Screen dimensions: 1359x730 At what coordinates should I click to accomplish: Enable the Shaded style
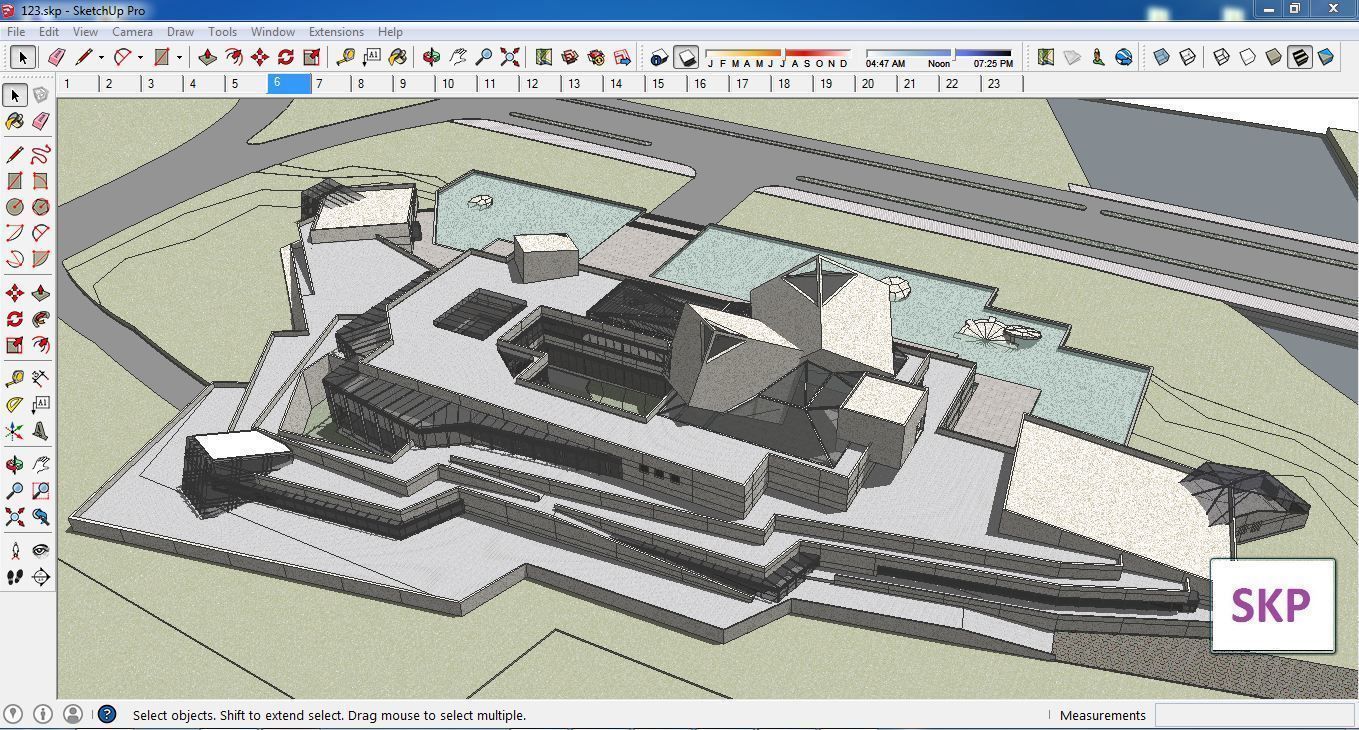click(x=1274, y=57)
